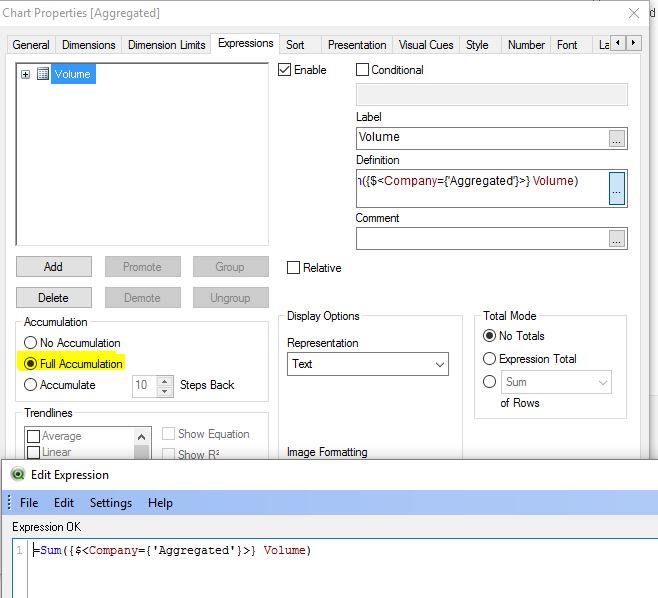Select the Sum of Rows radio button
Image resolution: width=658 pixels, height=598 pixels.
[x=489, y=382]
